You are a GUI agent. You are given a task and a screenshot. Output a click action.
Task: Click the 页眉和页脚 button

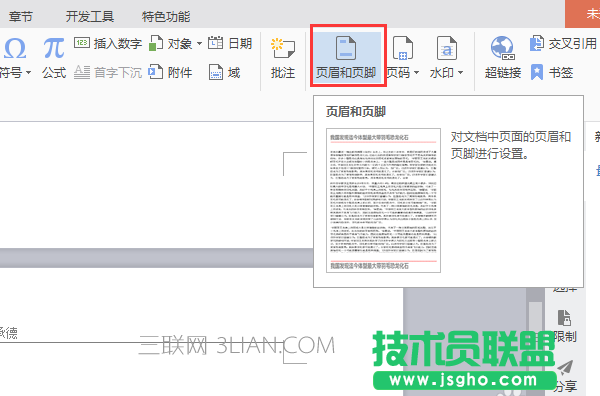tap(346, 57)
